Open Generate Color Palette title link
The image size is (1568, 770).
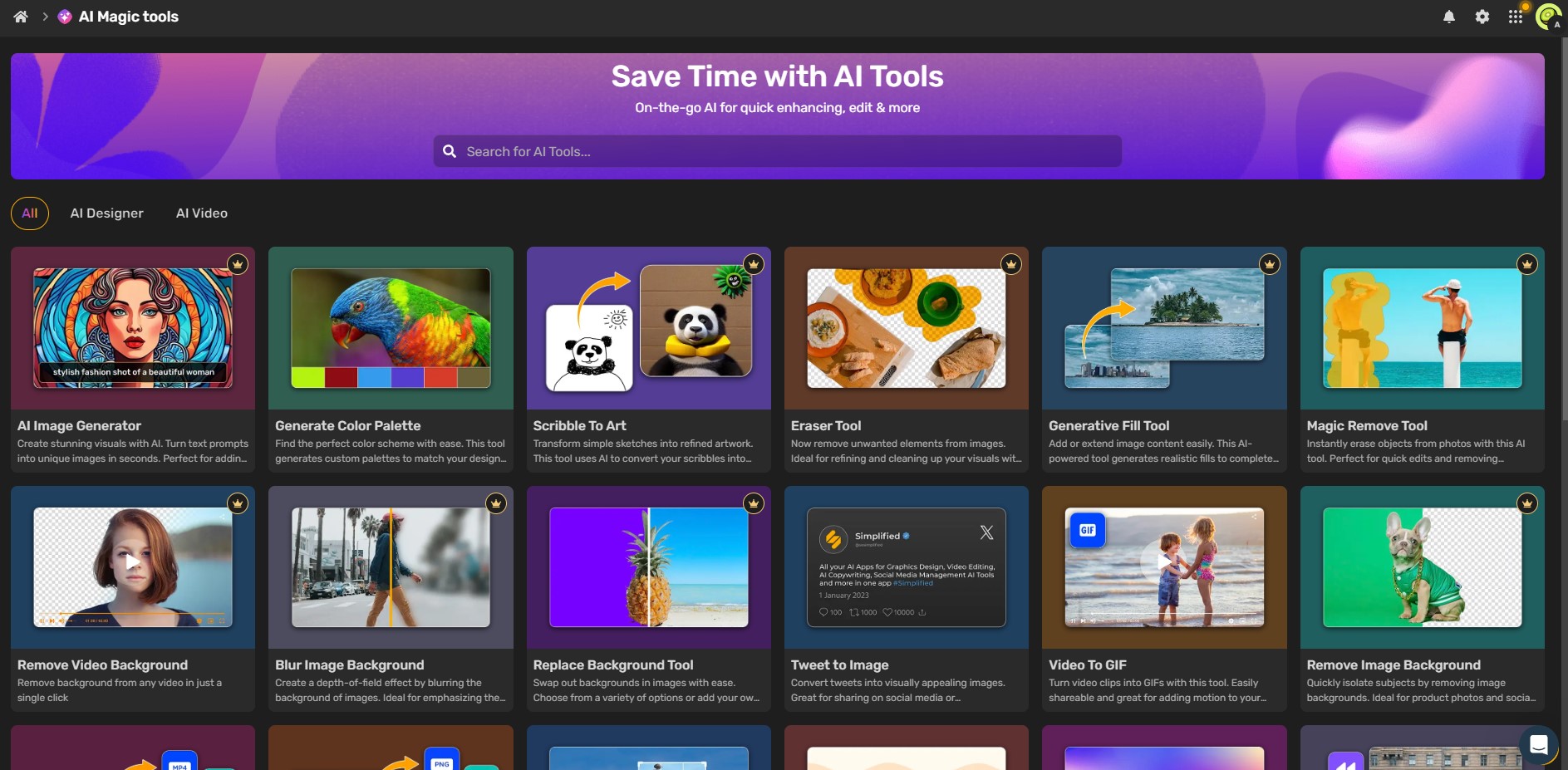coord(348,426)
